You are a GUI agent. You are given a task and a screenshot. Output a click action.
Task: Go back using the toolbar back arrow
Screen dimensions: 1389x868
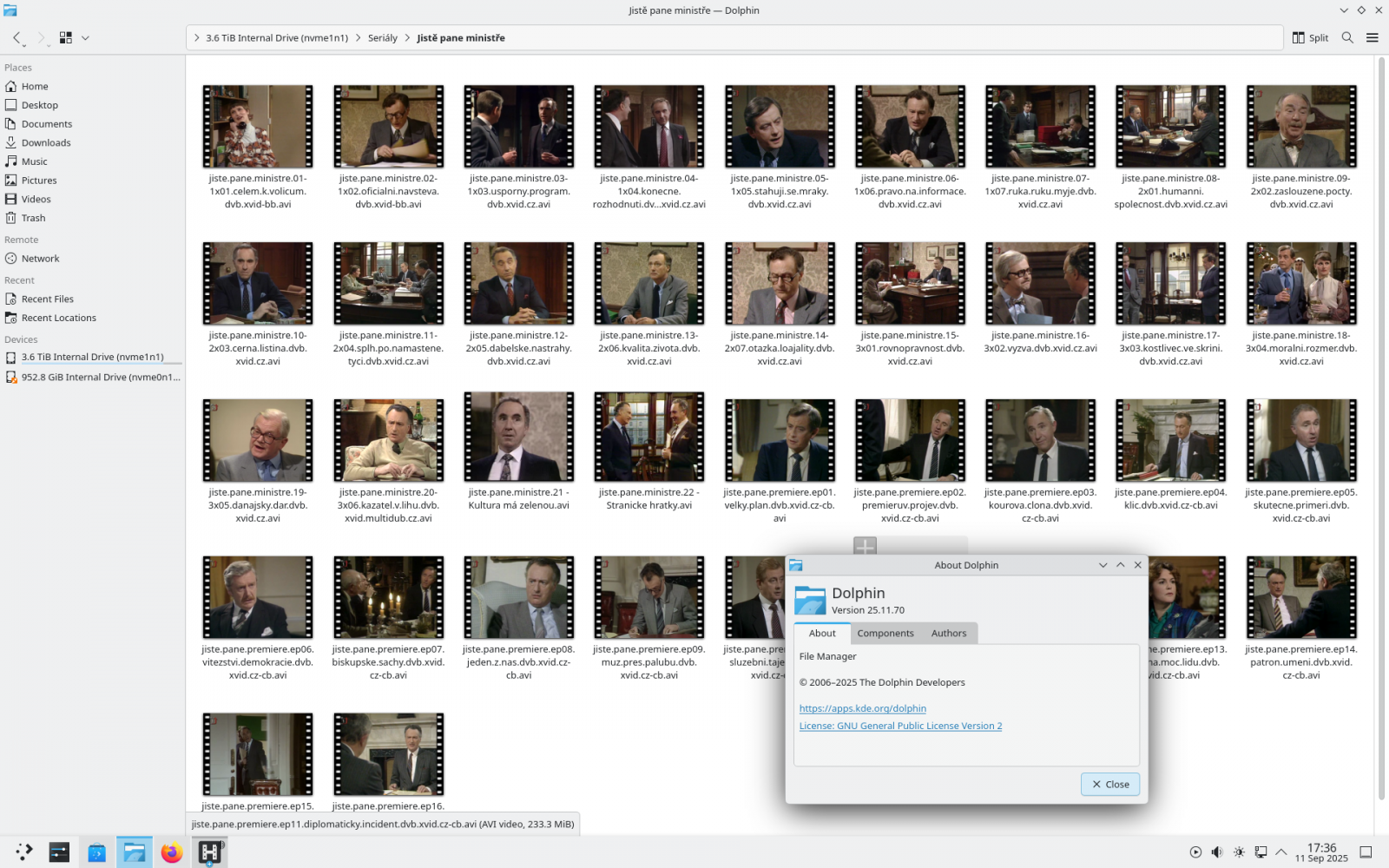(x=16, y=37)
